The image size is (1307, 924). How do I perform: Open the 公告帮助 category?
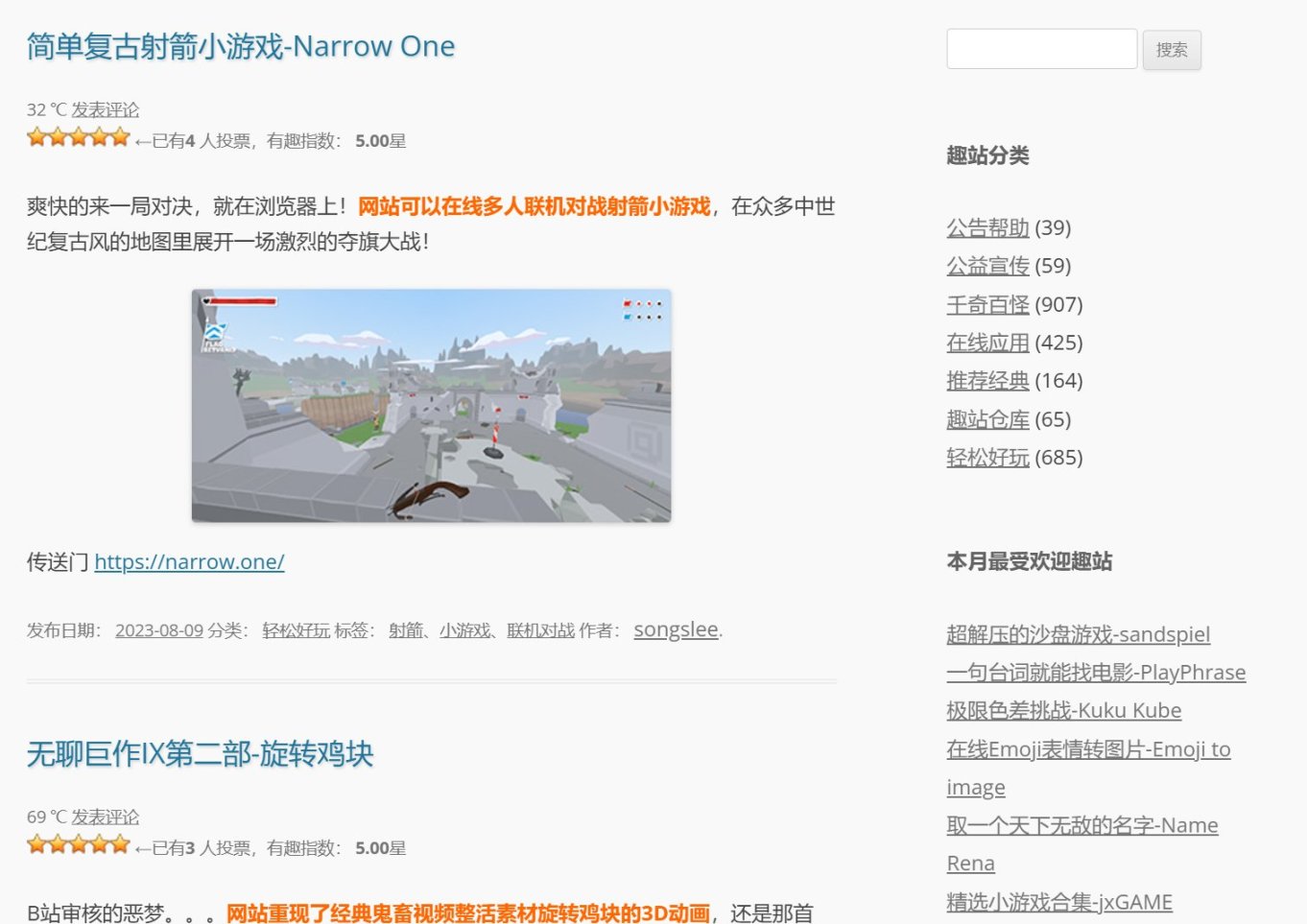(x=987, y=227)
